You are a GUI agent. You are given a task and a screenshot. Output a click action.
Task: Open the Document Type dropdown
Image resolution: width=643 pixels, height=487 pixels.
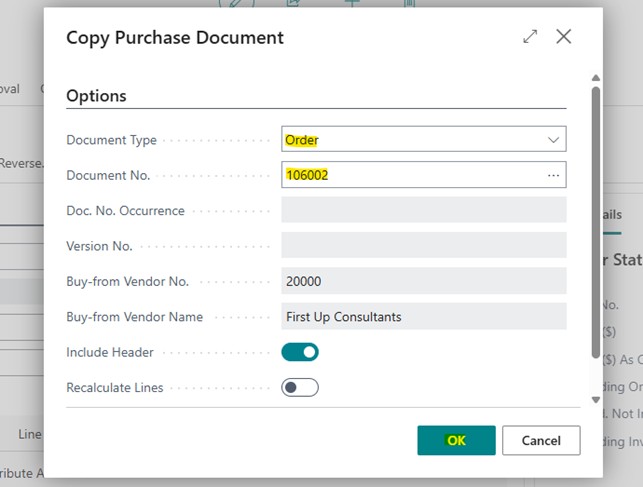tap(553, 140)
